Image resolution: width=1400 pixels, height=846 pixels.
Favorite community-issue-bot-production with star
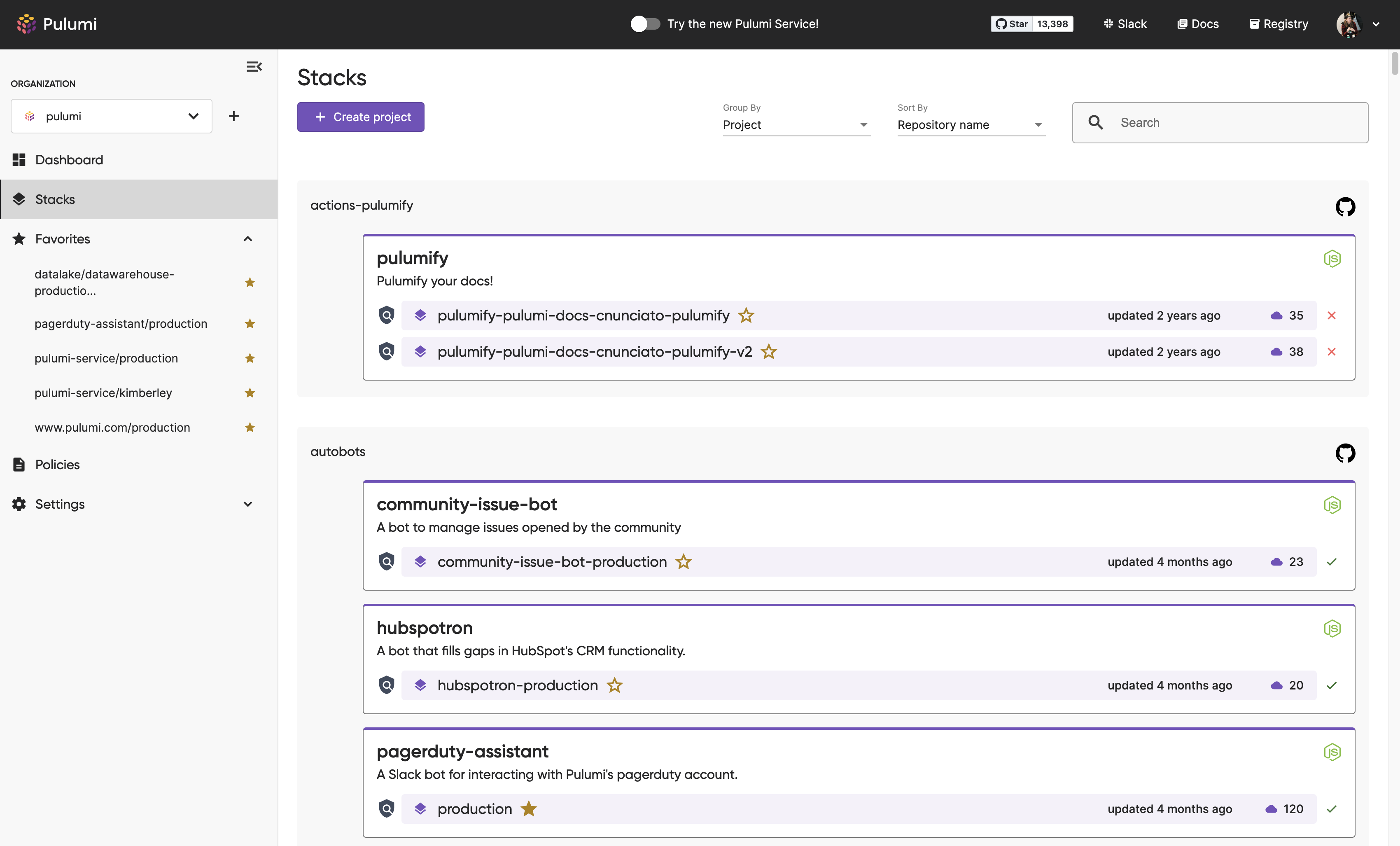click(683, 562)
